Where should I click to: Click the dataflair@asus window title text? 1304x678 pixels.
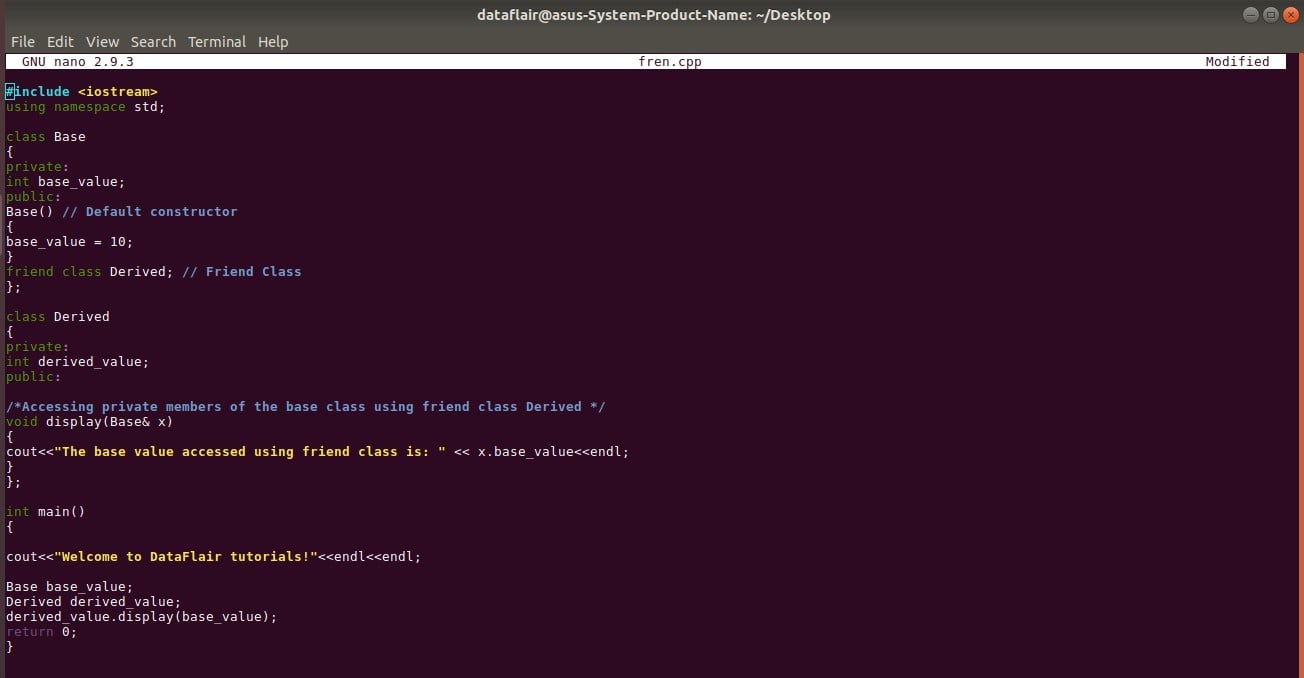653,14
